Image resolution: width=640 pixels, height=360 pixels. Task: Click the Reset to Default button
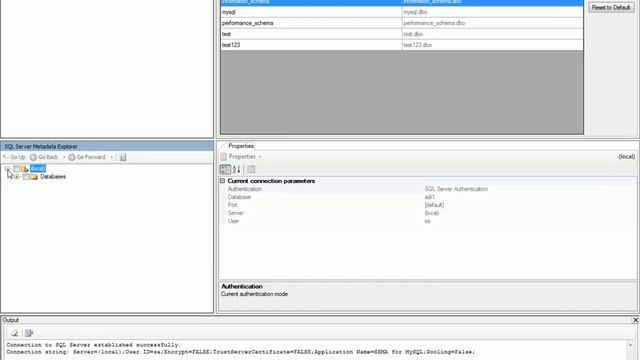click(611, 8)
